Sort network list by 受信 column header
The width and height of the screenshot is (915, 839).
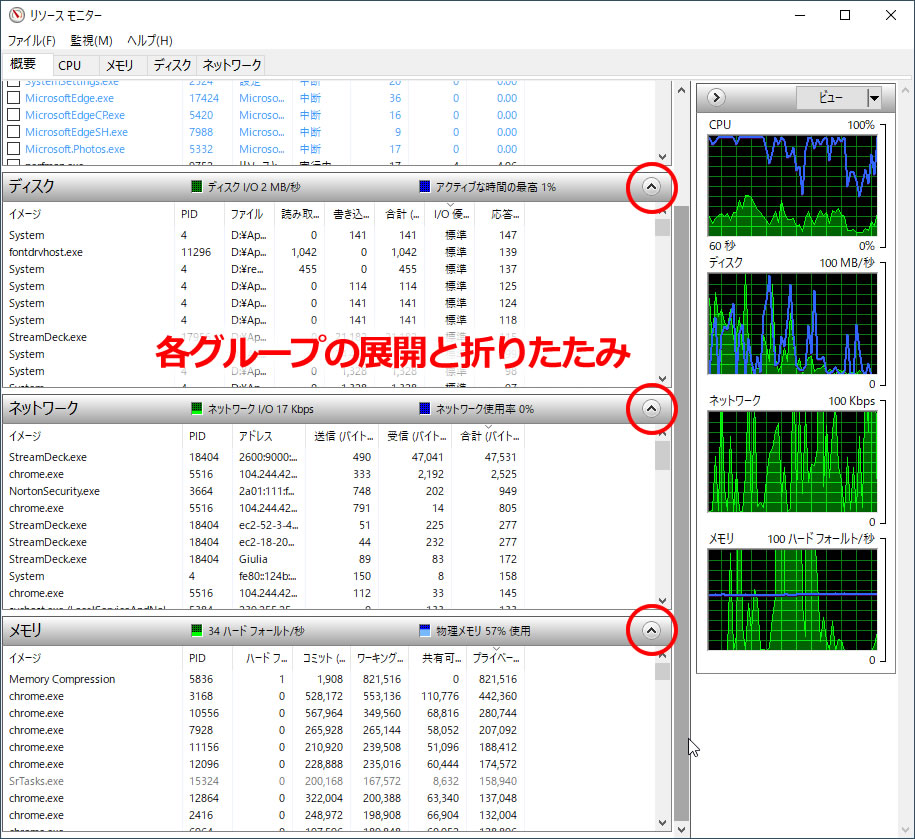415,436
